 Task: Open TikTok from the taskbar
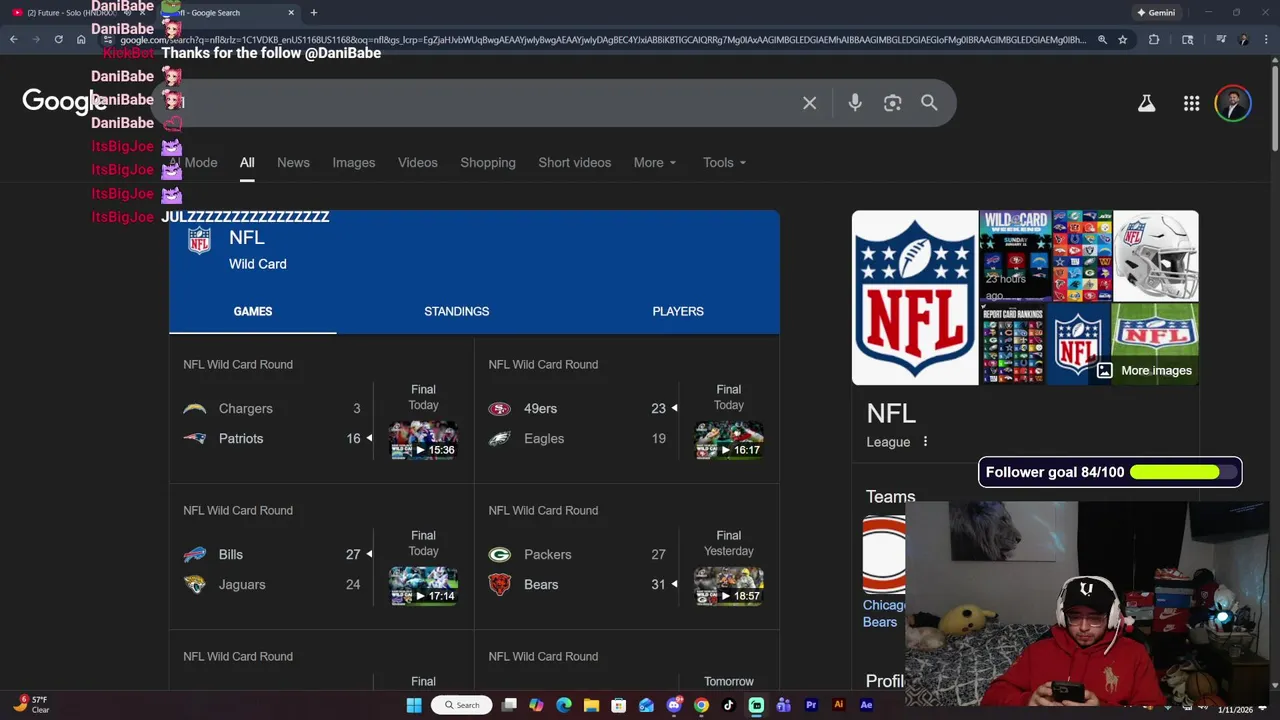(x=728, y=705)
